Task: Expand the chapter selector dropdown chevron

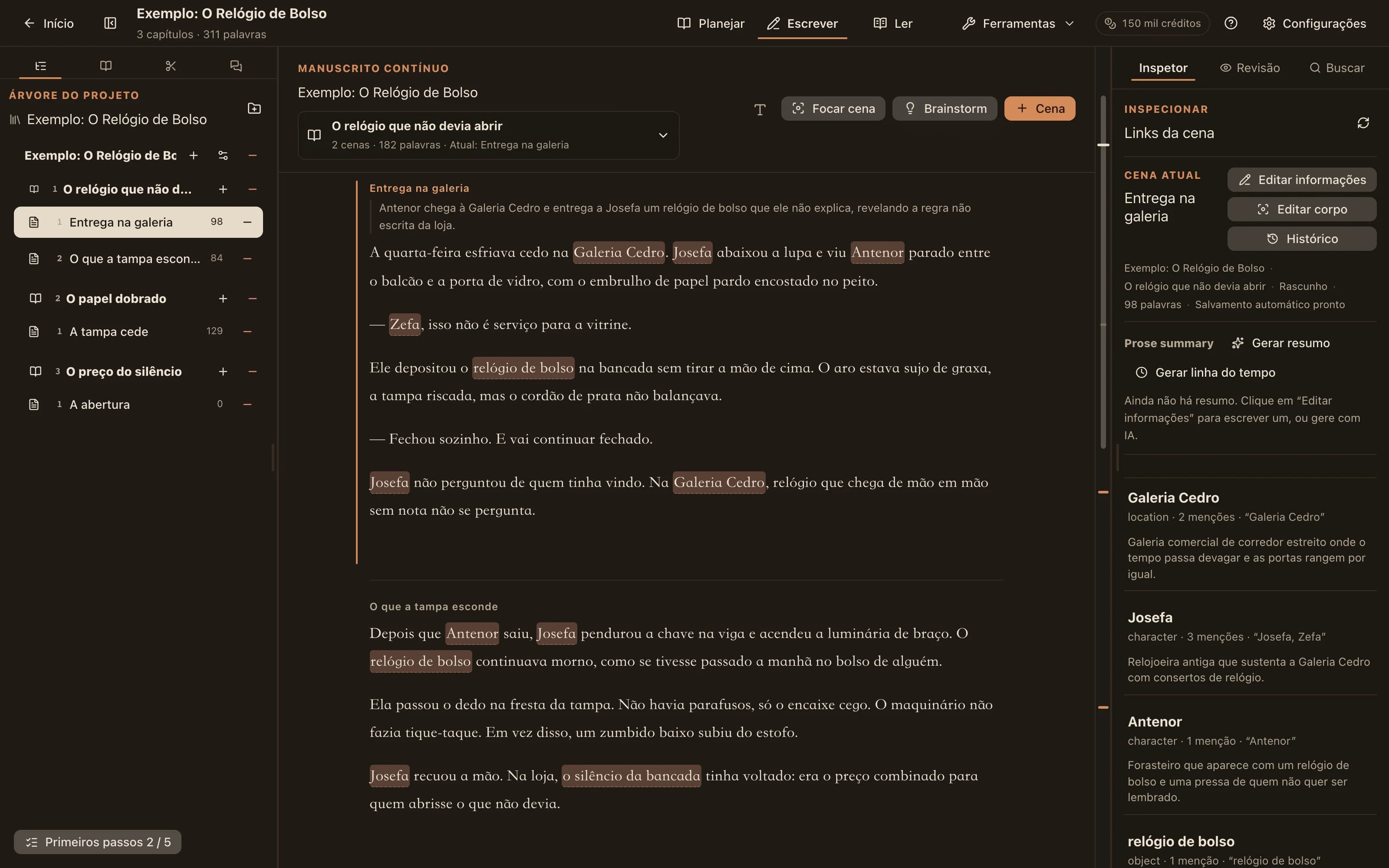Action: [x=663, y=135]
